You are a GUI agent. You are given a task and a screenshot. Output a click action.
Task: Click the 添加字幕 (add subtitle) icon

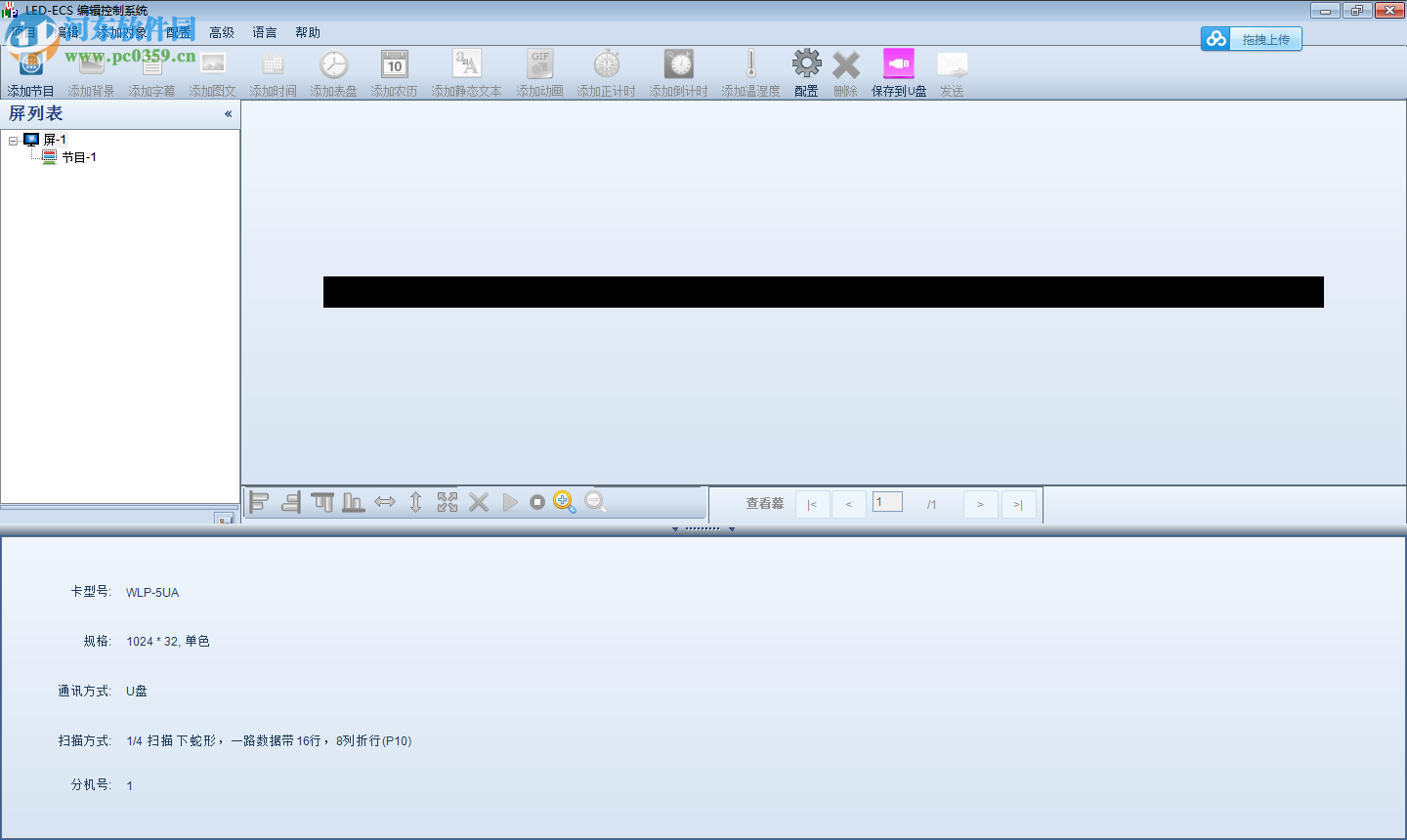[x=152, y=65]
